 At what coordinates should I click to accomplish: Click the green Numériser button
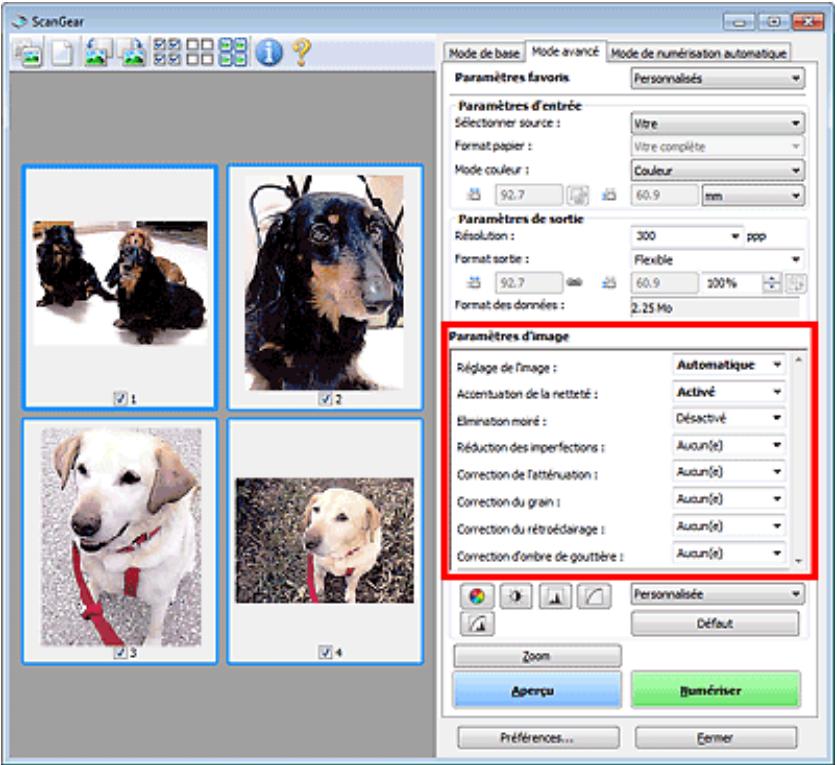[715, 690]
